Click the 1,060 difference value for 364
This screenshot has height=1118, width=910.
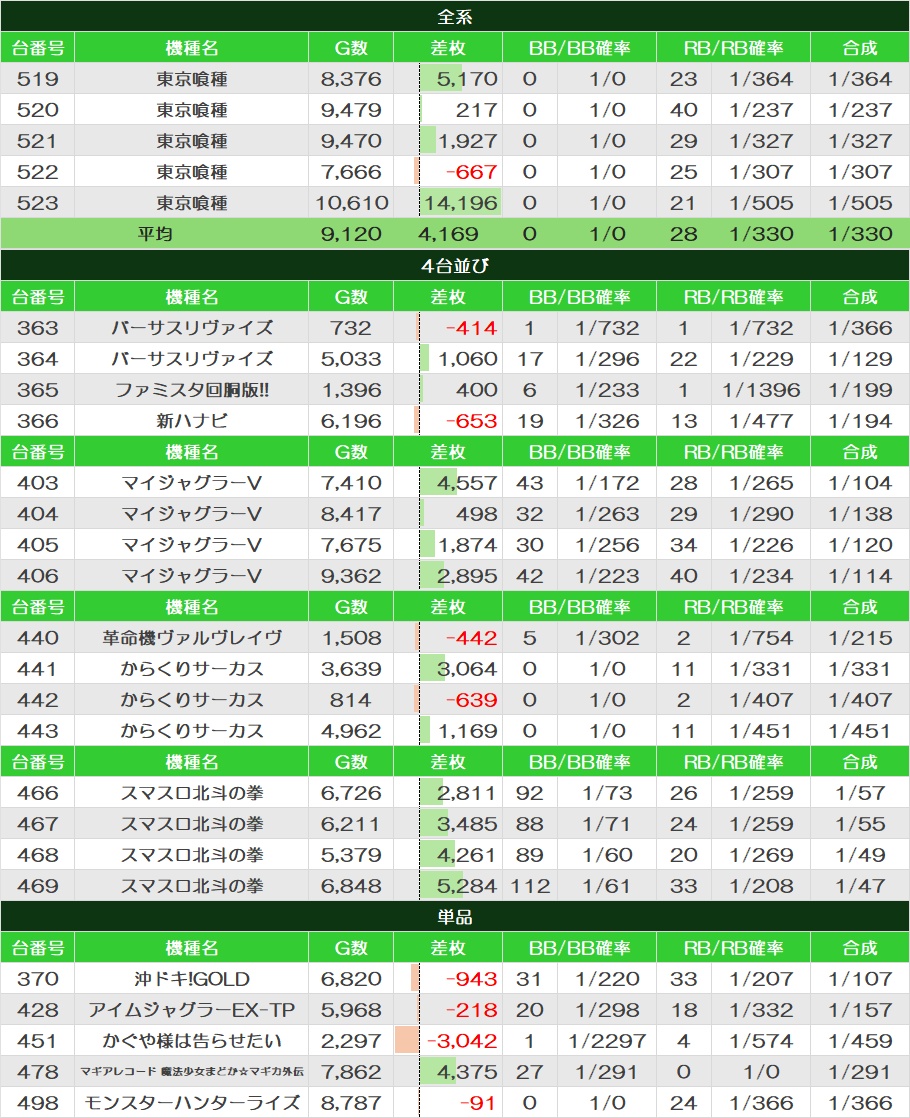click(467, 359)
